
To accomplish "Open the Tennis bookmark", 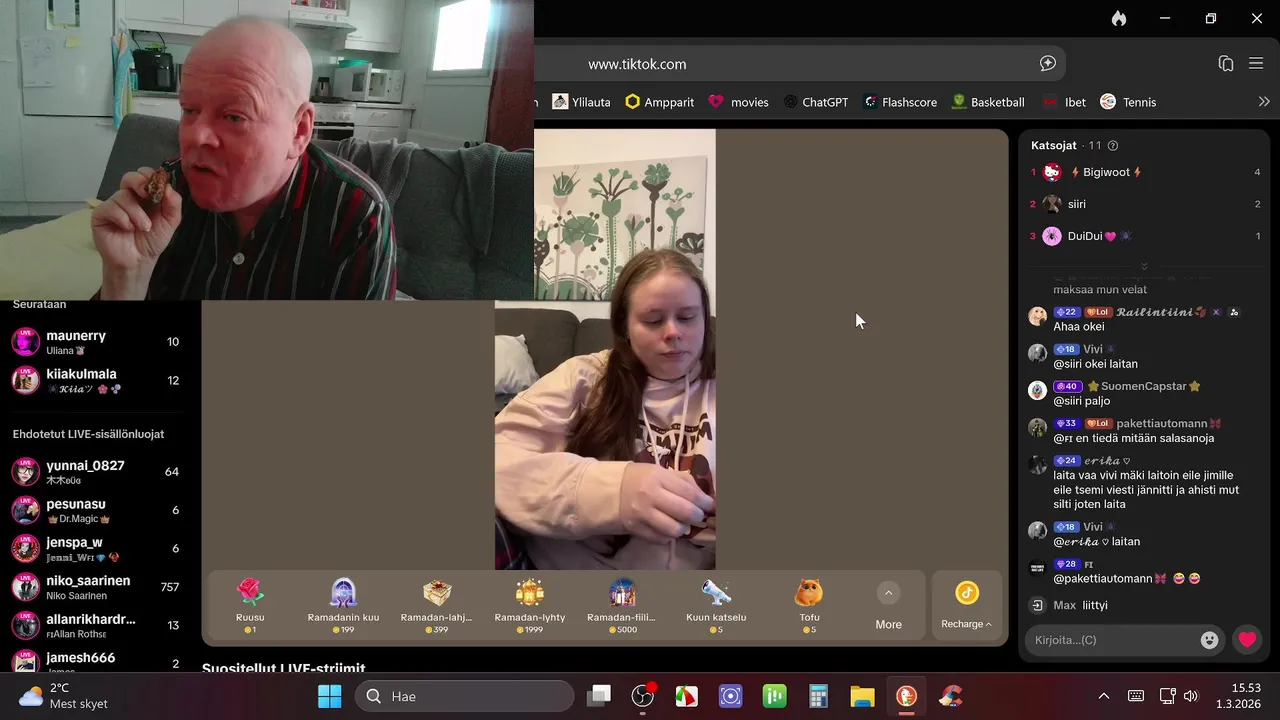I will tap(1128, 102).
